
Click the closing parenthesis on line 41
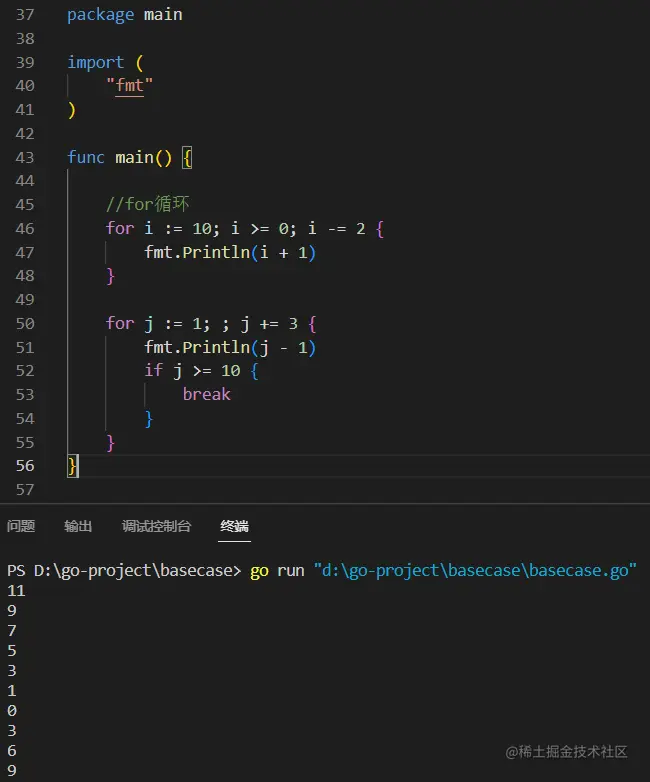coord(72,110)
